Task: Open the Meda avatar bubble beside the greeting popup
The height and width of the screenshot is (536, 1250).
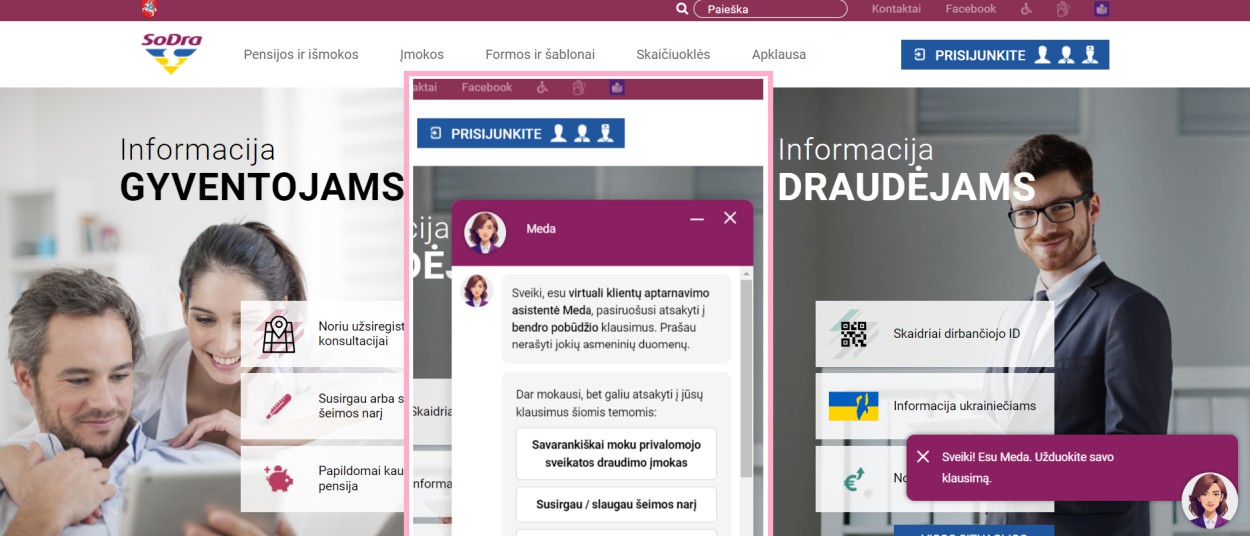Action: point(1209,500)
